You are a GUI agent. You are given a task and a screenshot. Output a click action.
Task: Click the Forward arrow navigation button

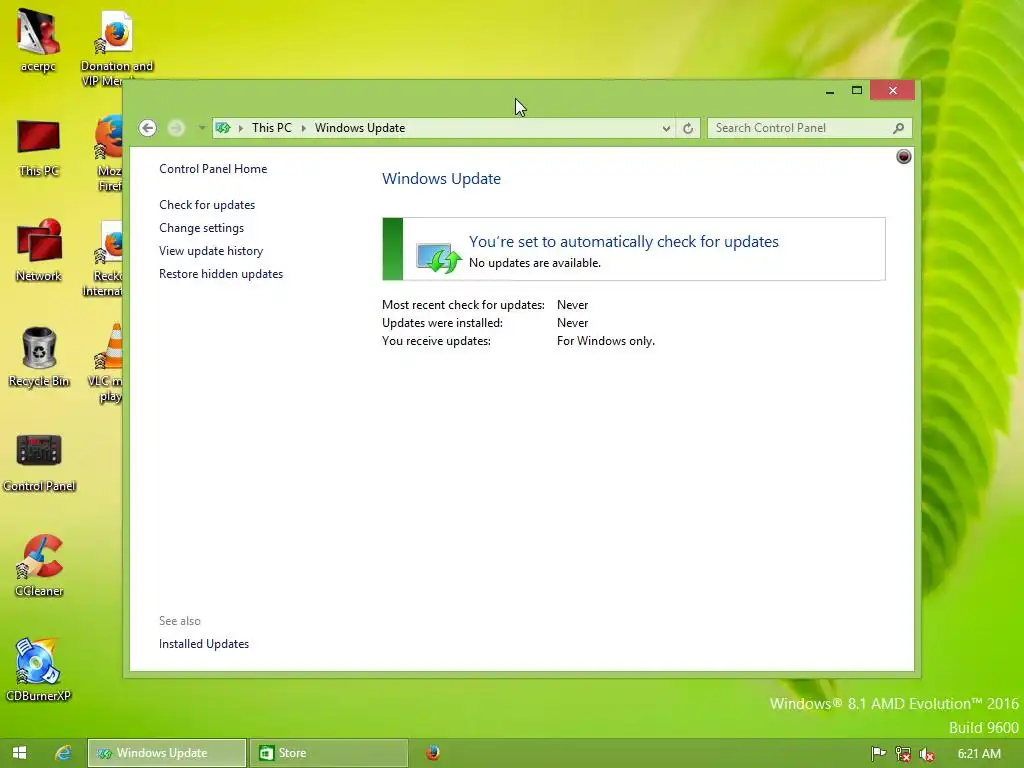pyautogui.click(x=176, y=128)
